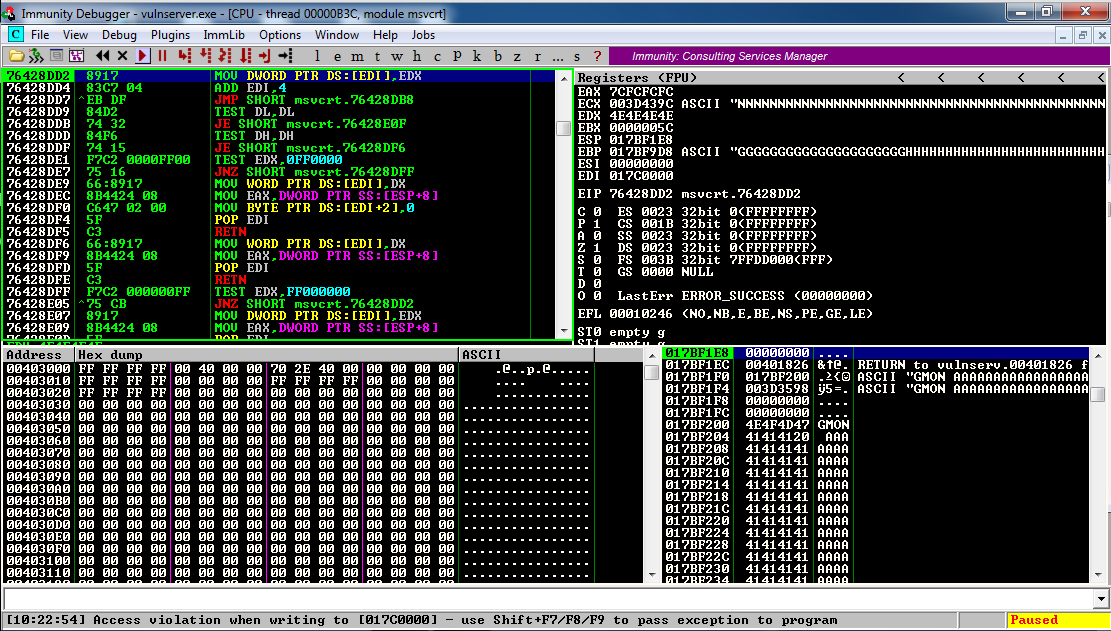1111x631 pixels.
Task: Open the Debug menu
Action: (119, 35)
